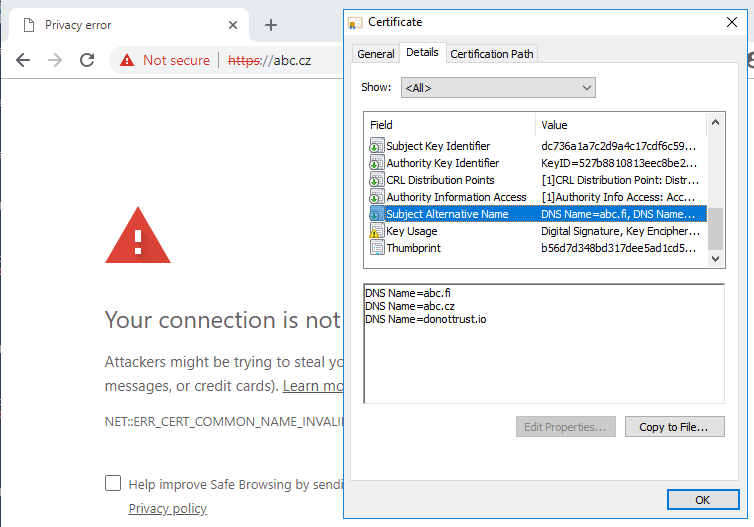Open the Show <All> dropdown
This screenshot has height=527, width=754.
tap(498, 88)
